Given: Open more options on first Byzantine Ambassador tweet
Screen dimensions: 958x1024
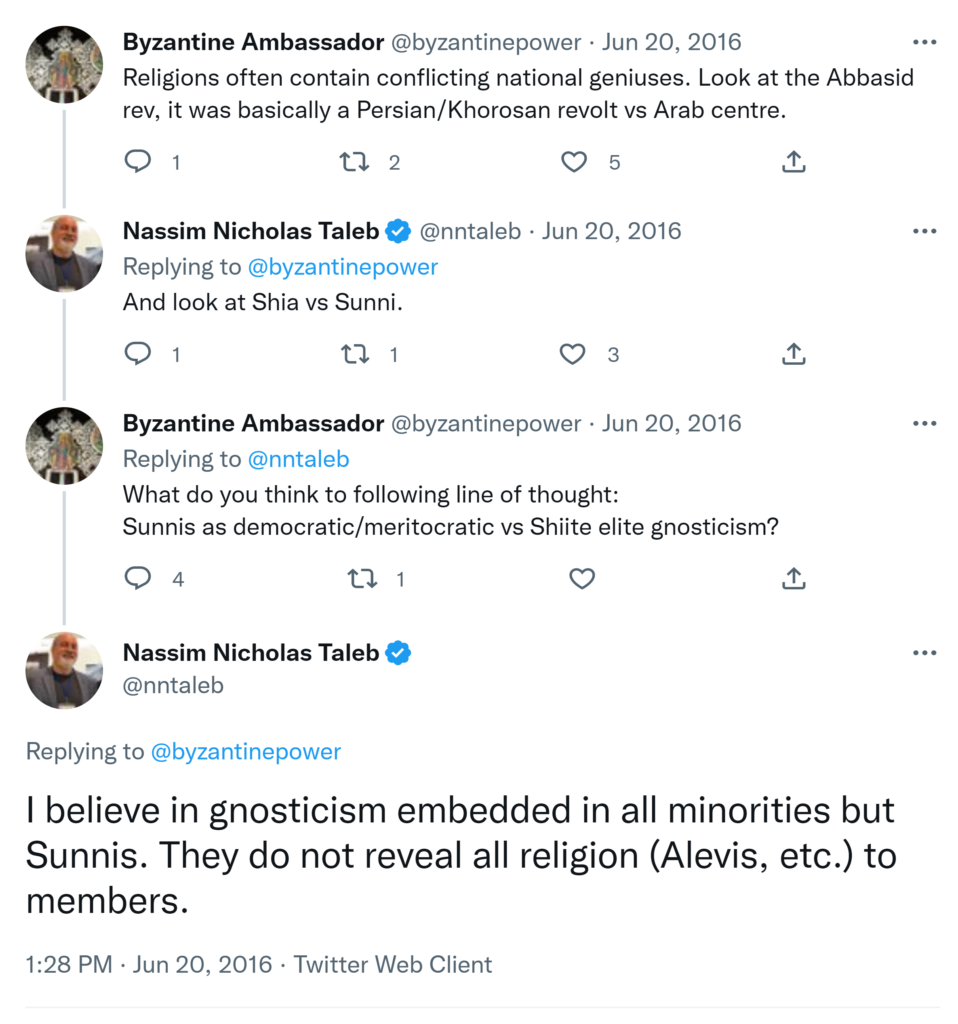Looking at the screenshot, I should 924,43.
